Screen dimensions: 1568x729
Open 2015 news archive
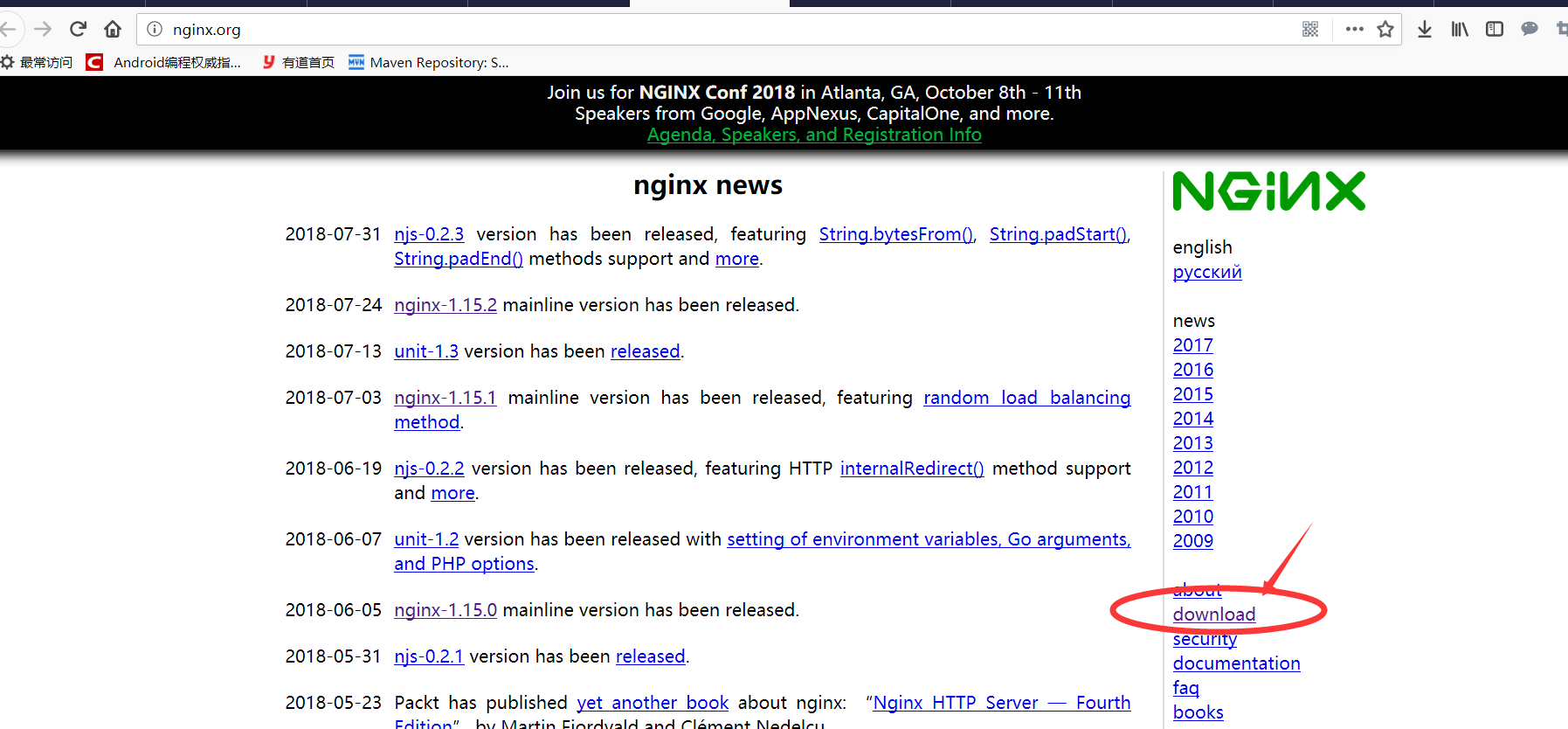coord(1193,394)
